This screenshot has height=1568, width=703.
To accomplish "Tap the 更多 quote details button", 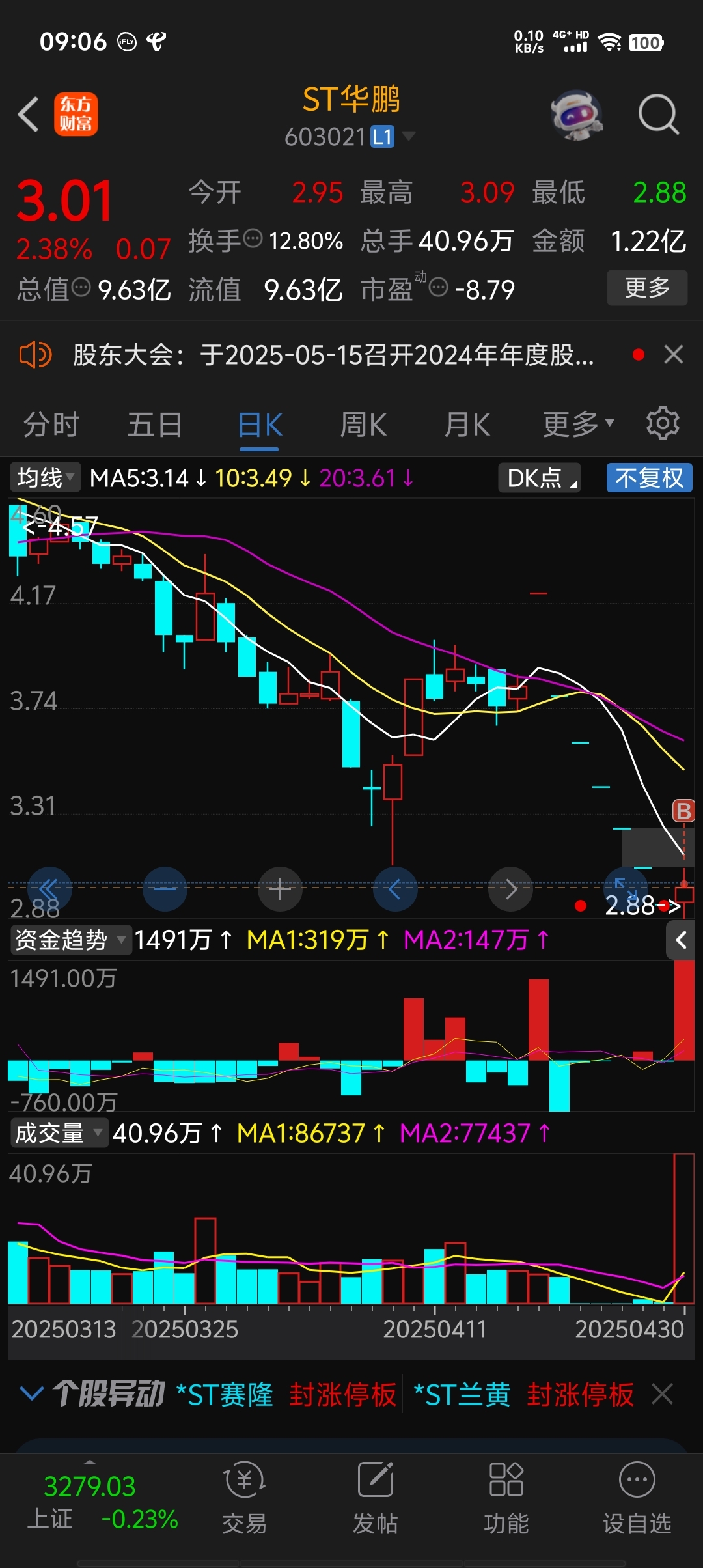I will pyautogui.click(x=647, y=288).
